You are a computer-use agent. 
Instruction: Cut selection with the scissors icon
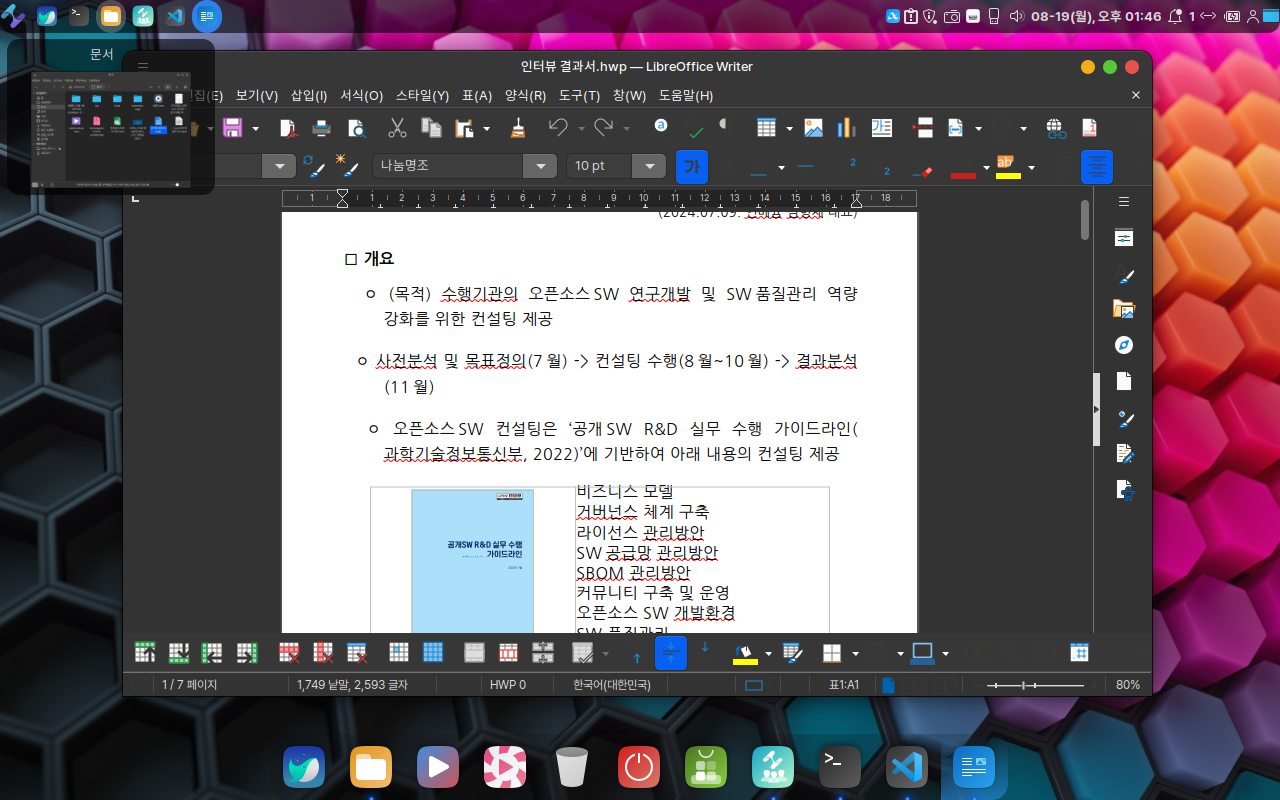pyautogui.click(x=397, y=127)
